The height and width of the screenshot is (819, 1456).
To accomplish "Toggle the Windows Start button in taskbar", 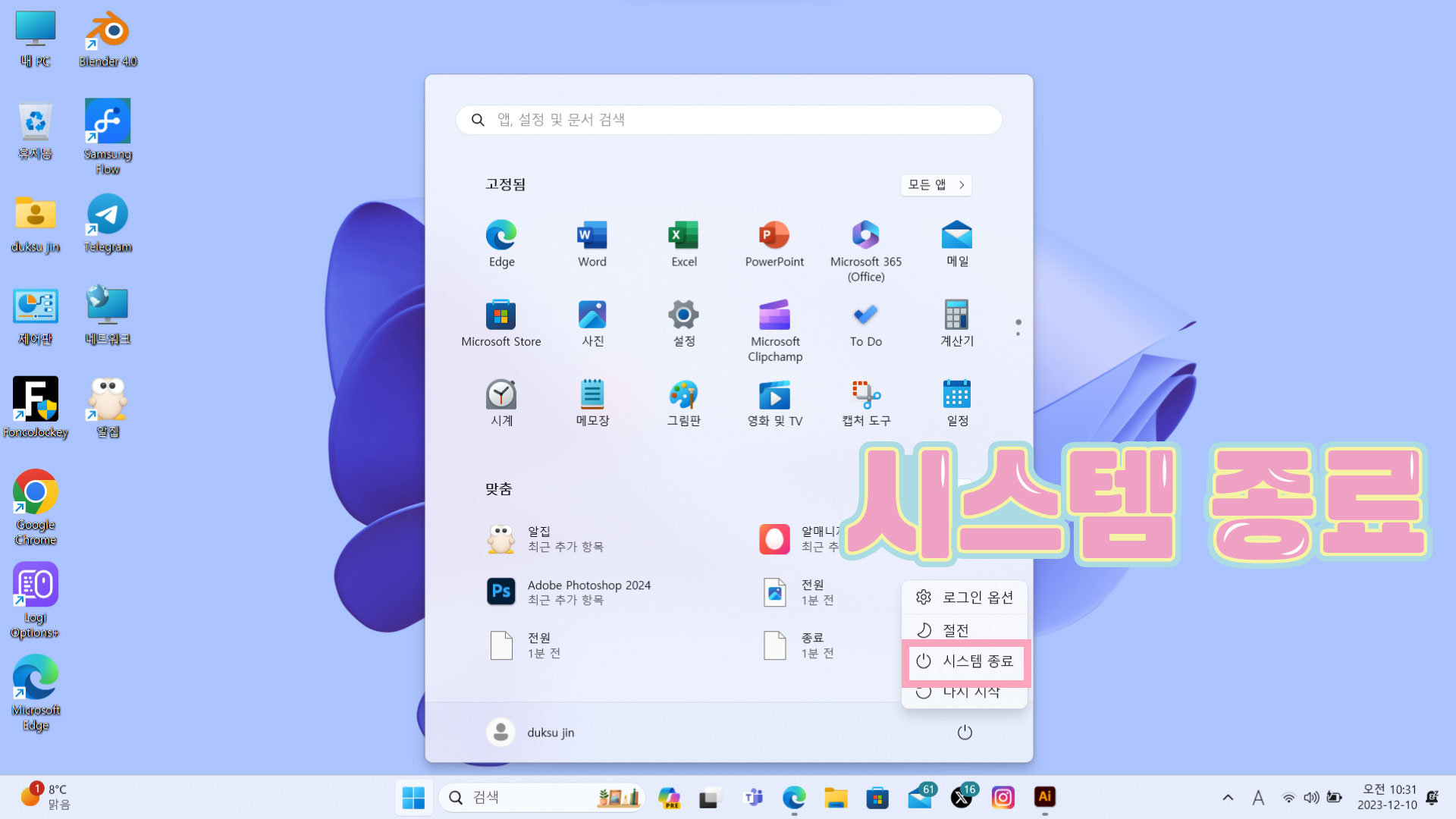I will coord(413,798).
